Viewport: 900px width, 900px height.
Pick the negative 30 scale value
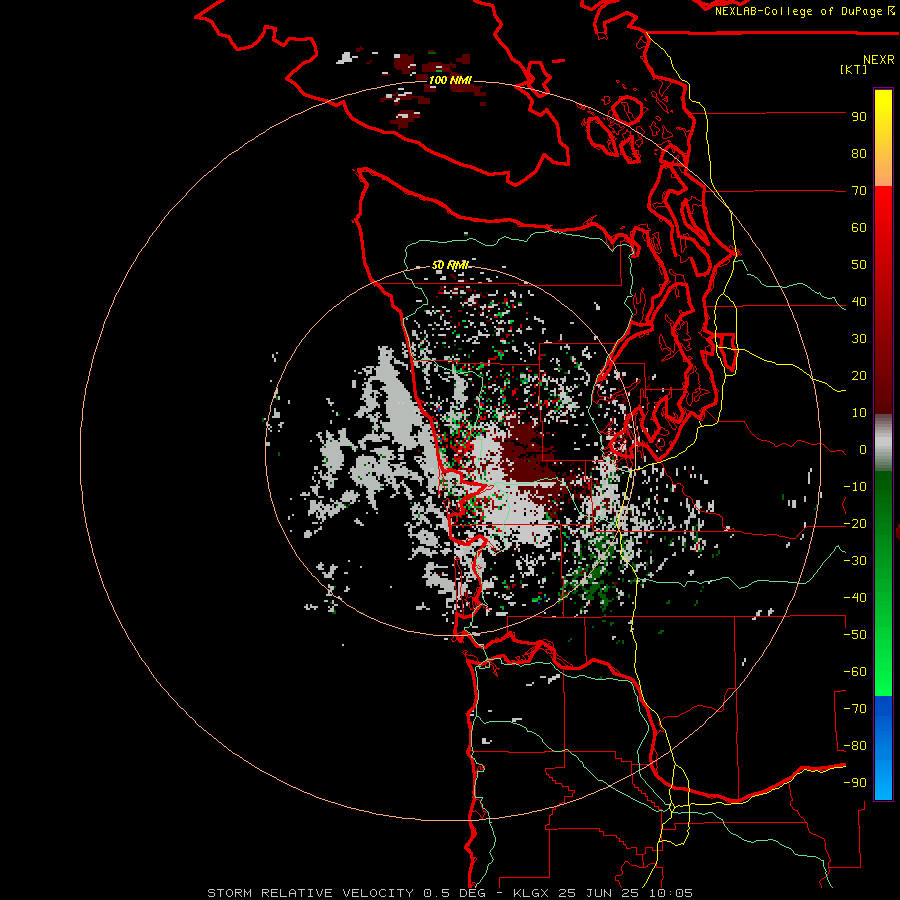coord(855,561)
